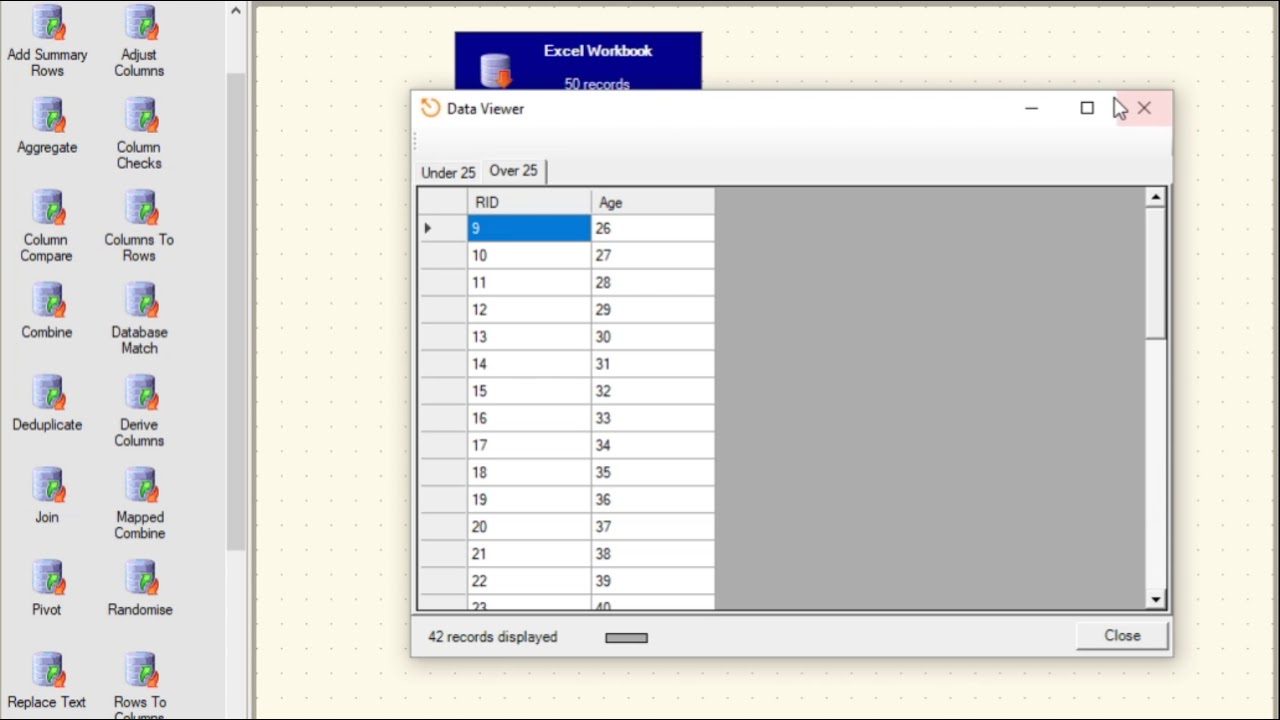The height and width of the screenshot is (720, 1280).
Task: Click the RID column header
Action: click(x=529, y=202)
